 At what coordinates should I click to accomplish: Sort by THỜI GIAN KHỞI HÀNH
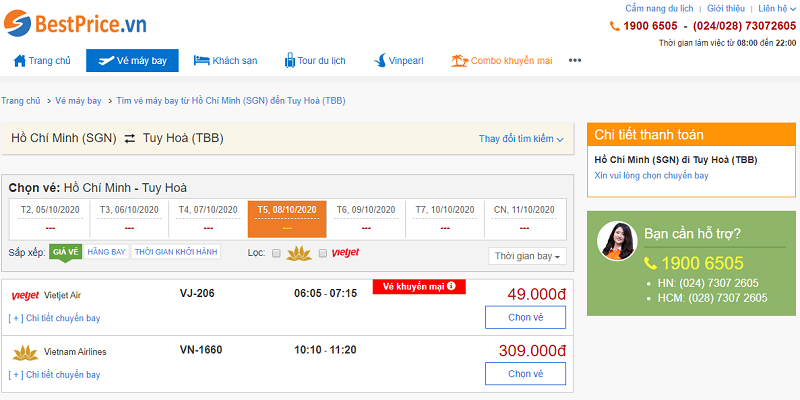(176, 252)
